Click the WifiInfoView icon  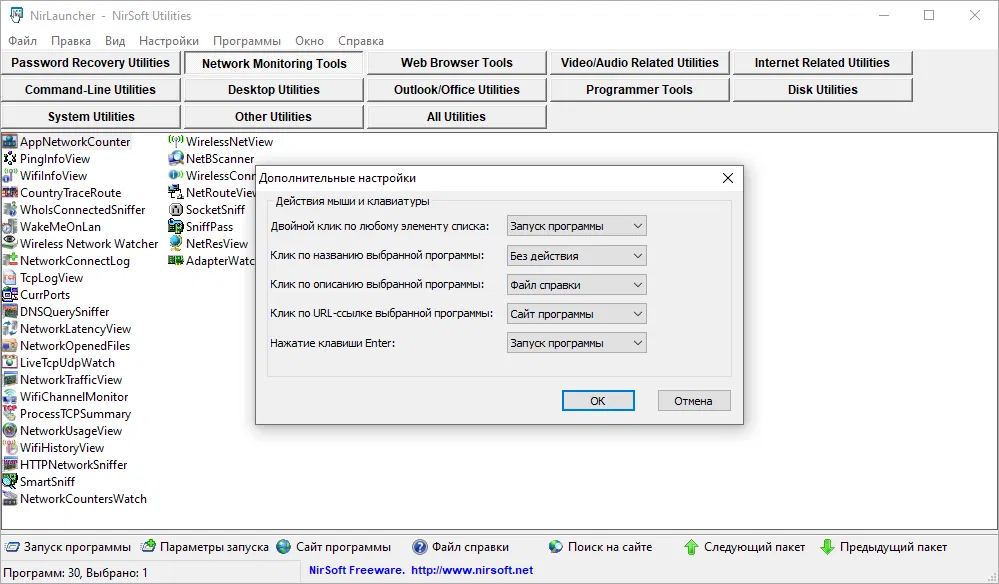pyautogui.click(x=10, y=176)
